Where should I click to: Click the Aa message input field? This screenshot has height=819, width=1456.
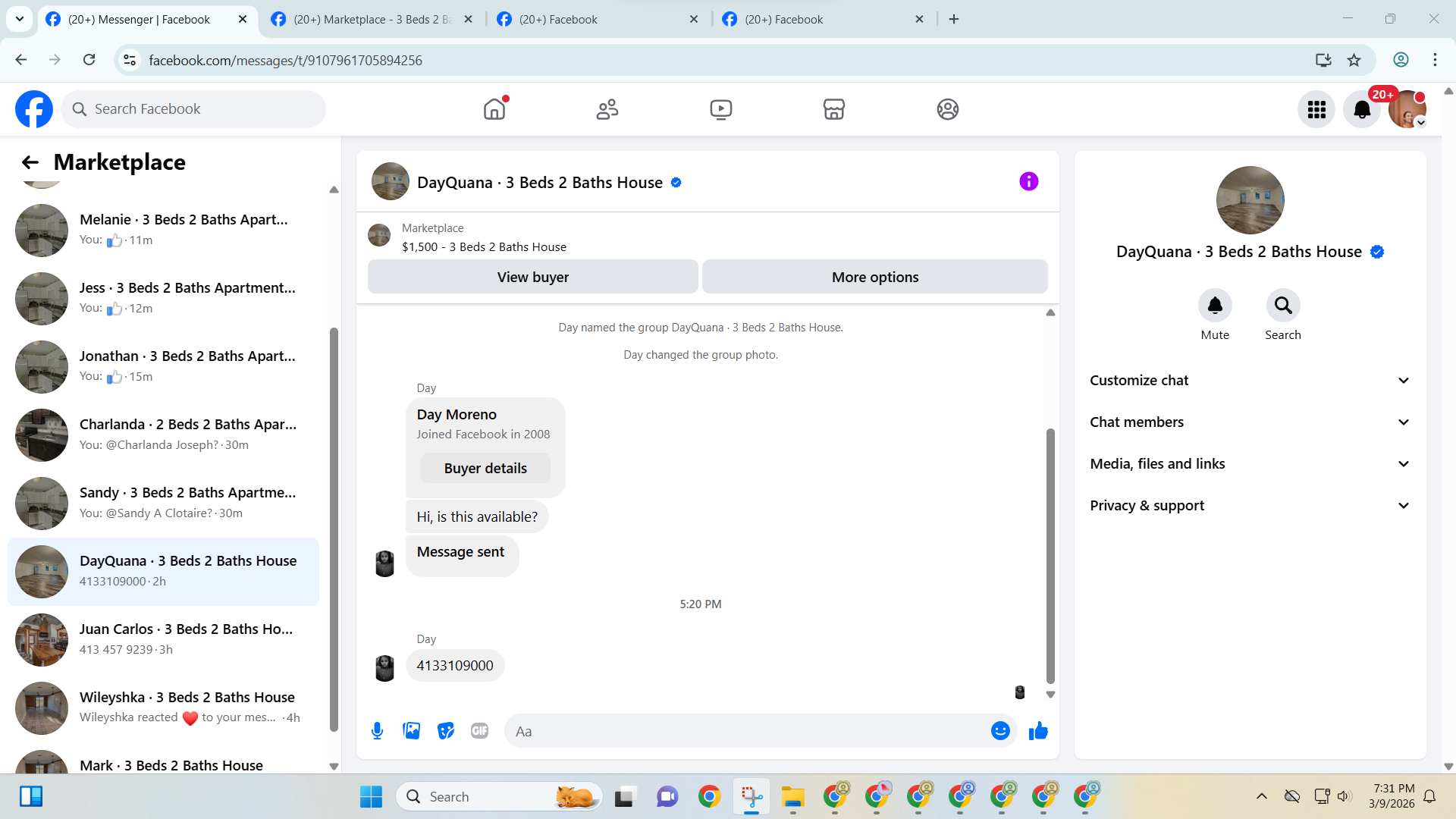(747, 731)
